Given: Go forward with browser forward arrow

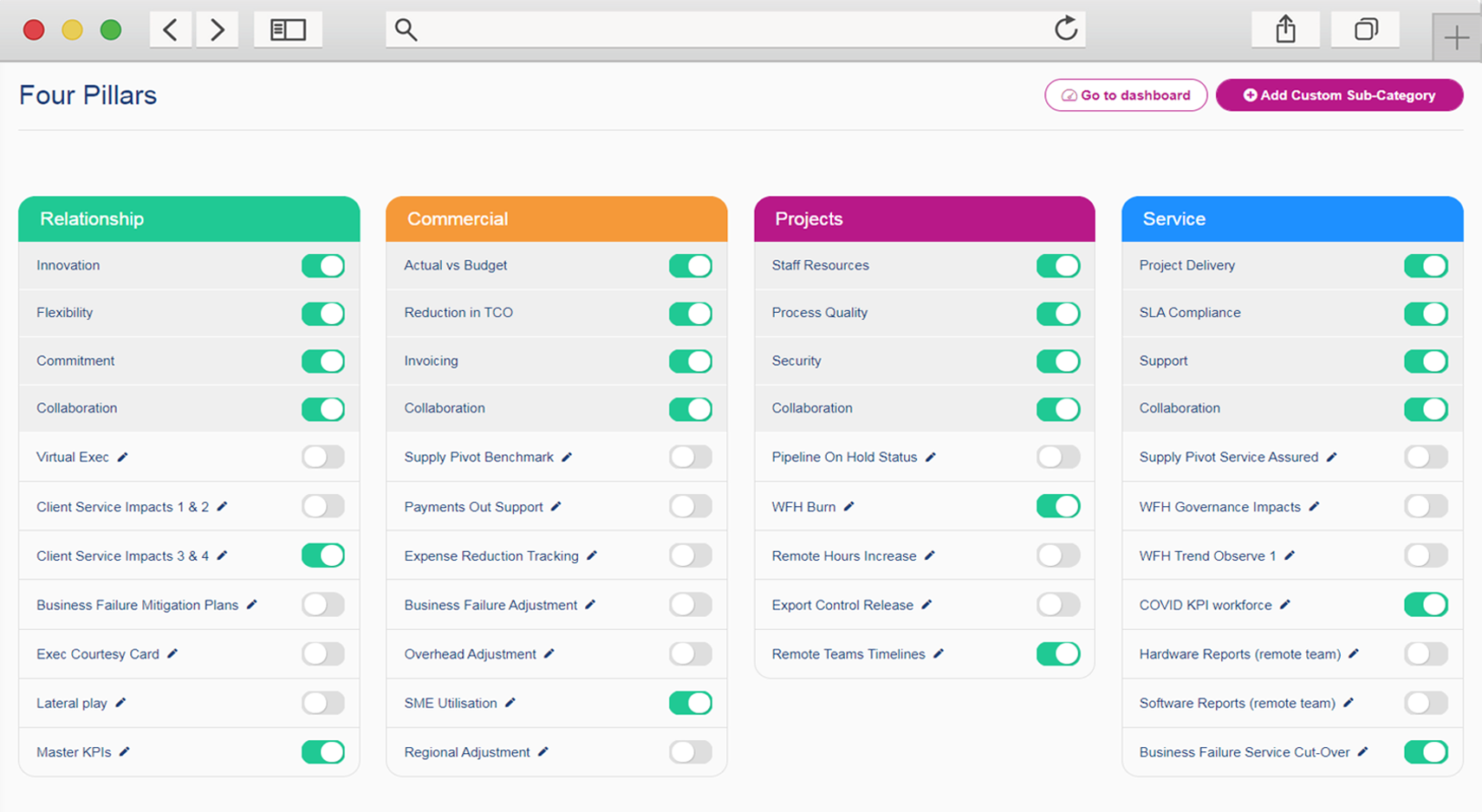Looking at the screenshot, I should click(218, 29).
